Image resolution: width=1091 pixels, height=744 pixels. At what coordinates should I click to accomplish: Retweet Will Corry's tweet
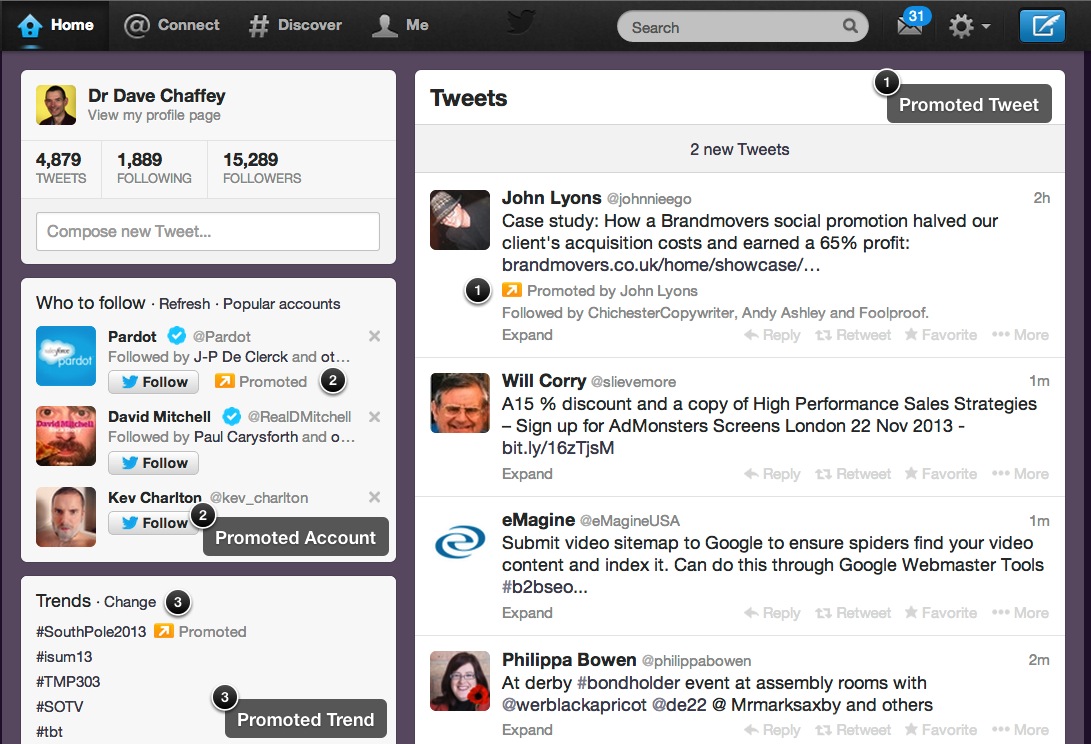coord(853,474)
